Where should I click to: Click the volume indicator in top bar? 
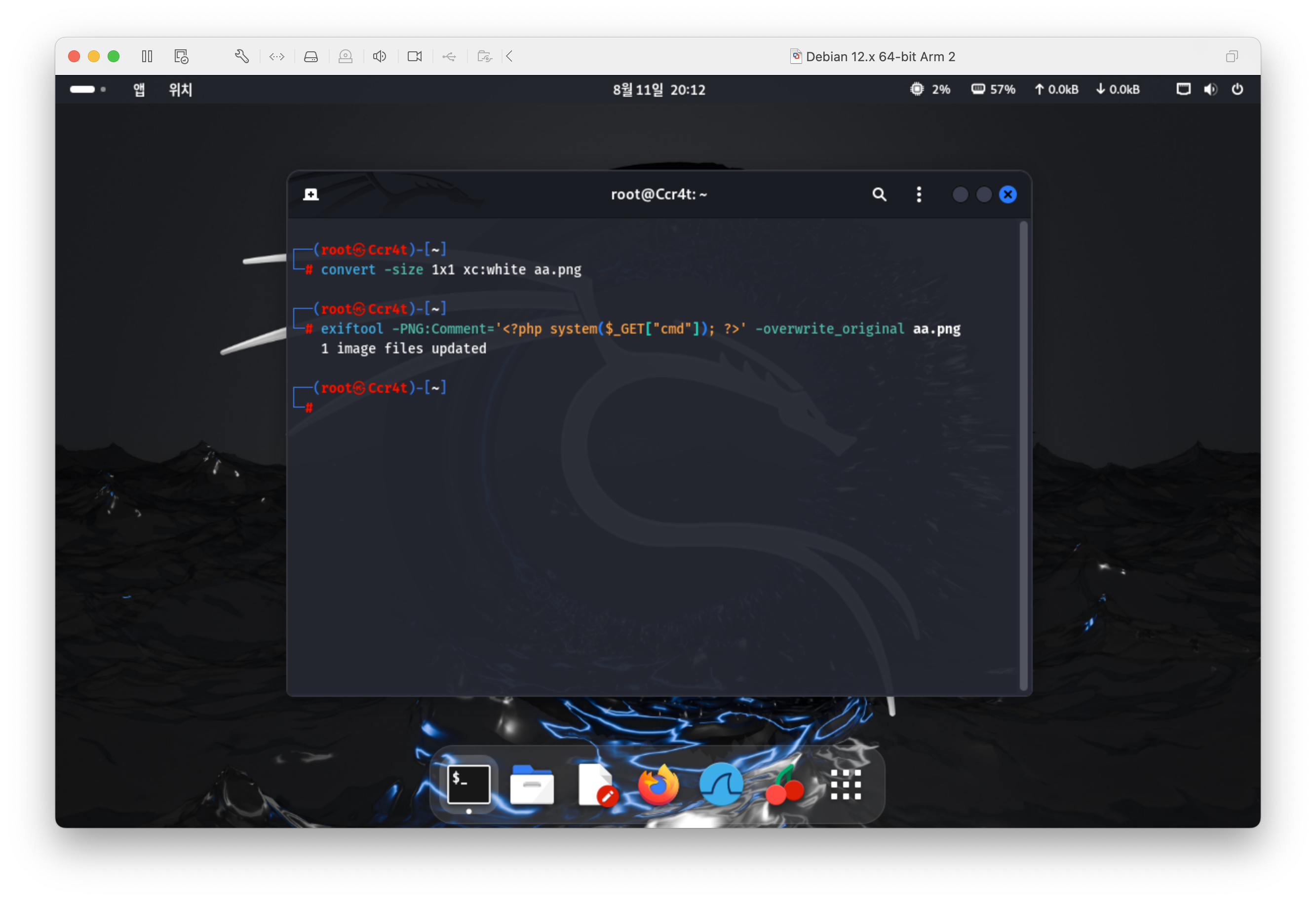1210,89
